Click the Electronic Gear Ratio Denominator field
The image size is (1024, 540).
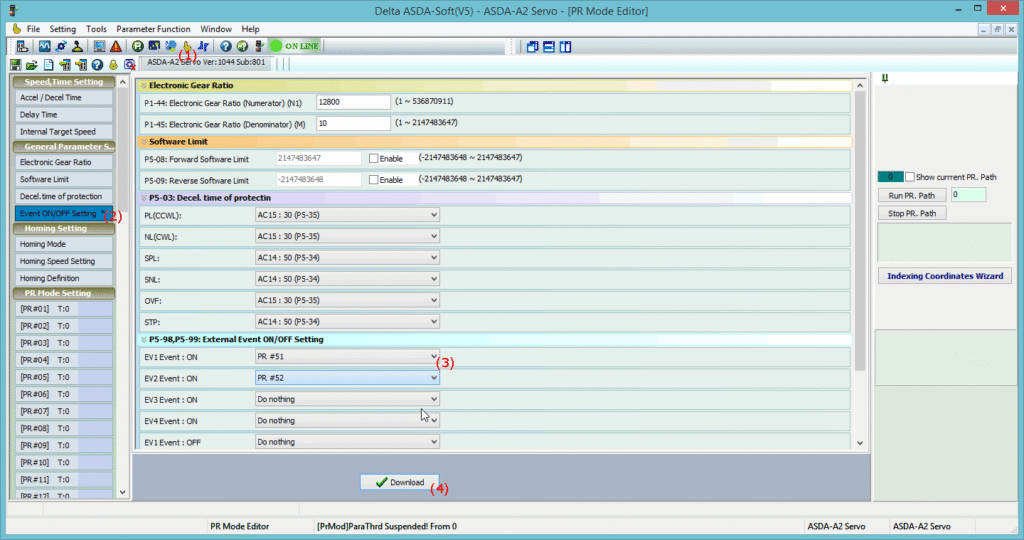pyautogui.click(x=353, y=123)
